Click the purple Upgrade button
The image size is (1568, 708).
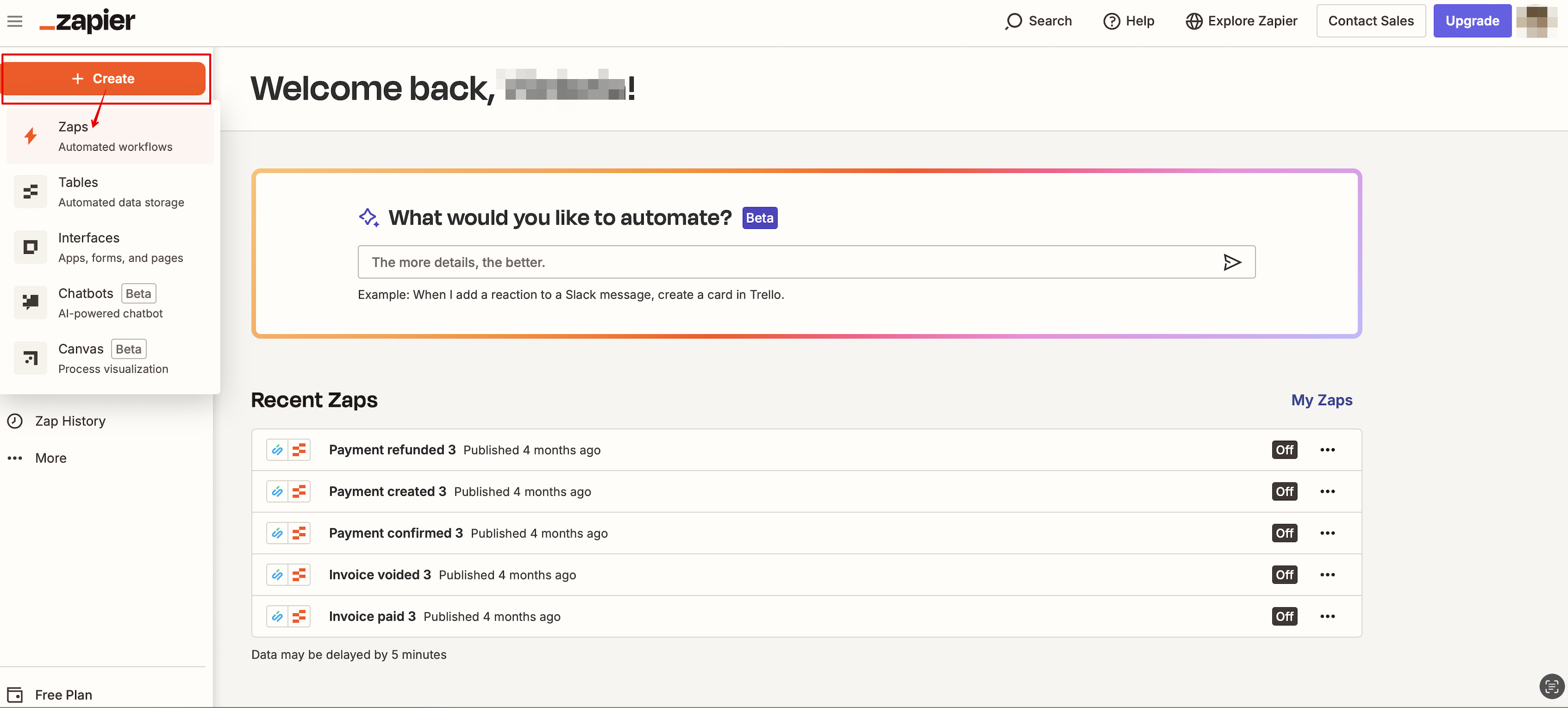pos(1472,21)
